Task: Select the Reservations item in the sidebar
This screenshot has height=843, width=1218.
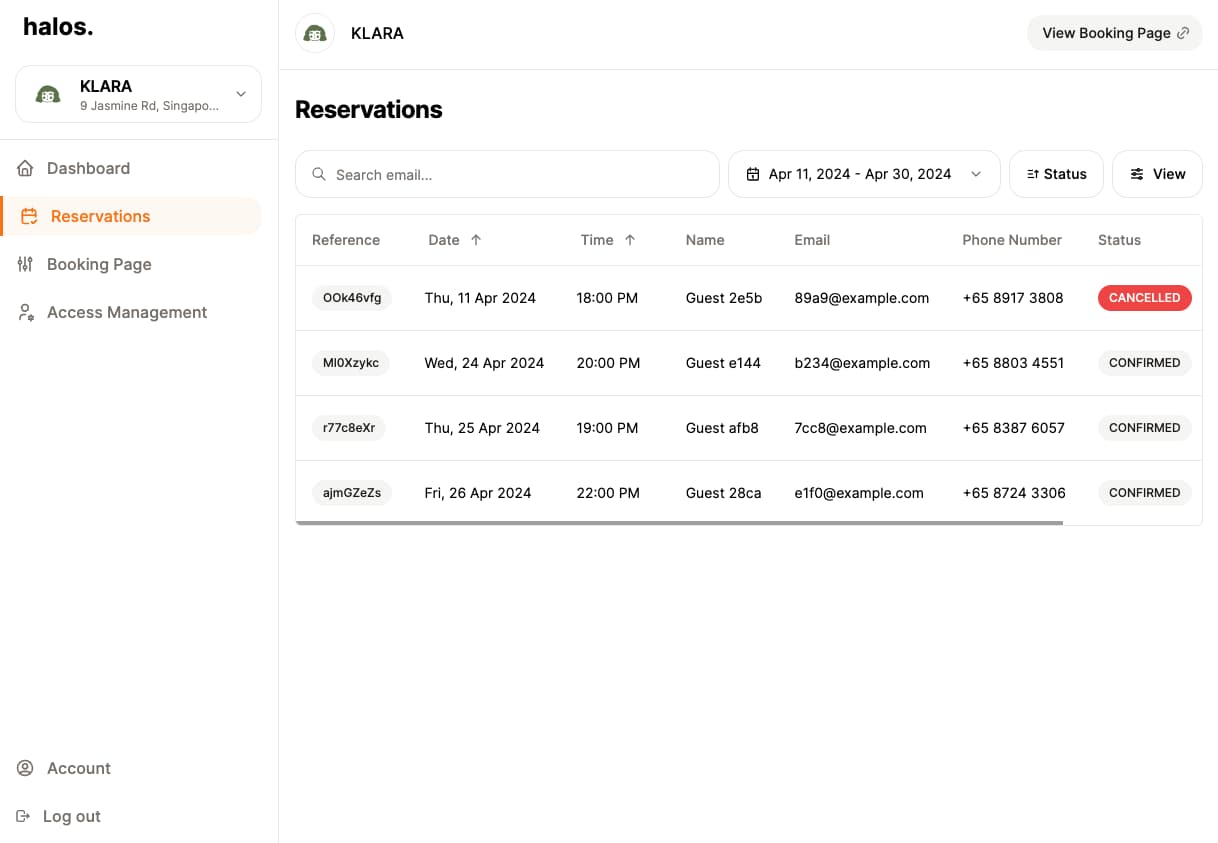Action: coord(98,216)
